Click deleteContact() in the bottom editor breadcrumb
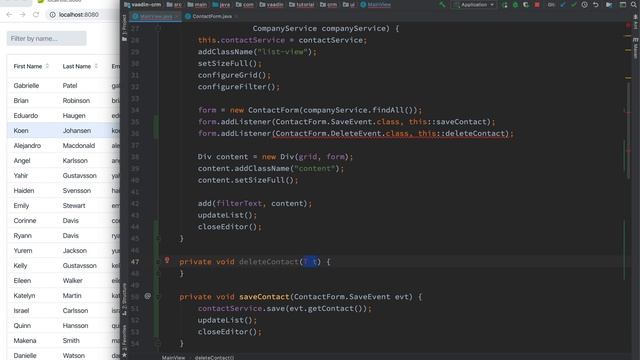 pyautogui.click(x=214, y=357)
